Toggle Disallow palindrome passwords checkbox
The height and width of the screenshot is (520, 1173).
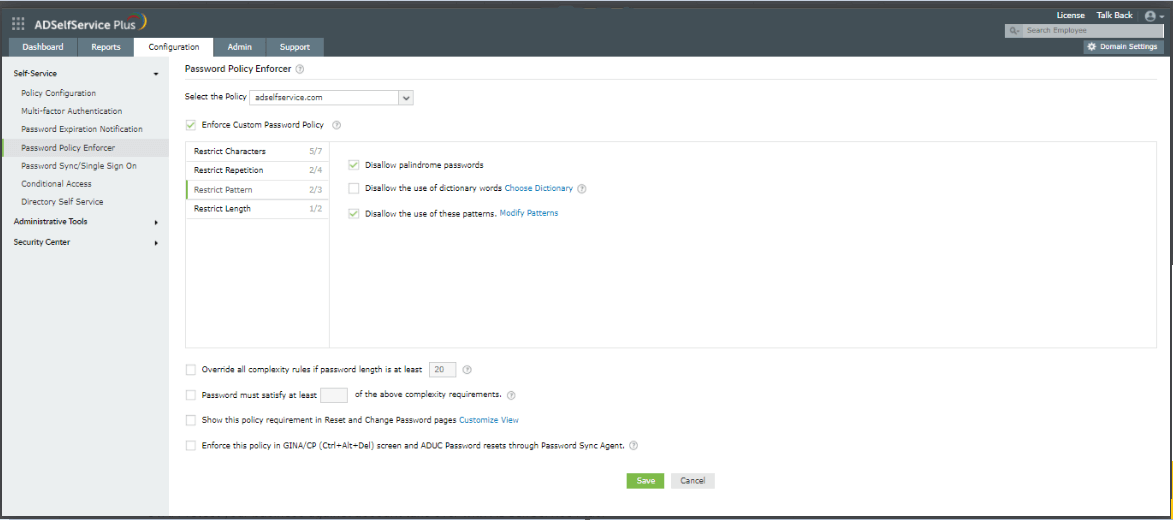354,165
